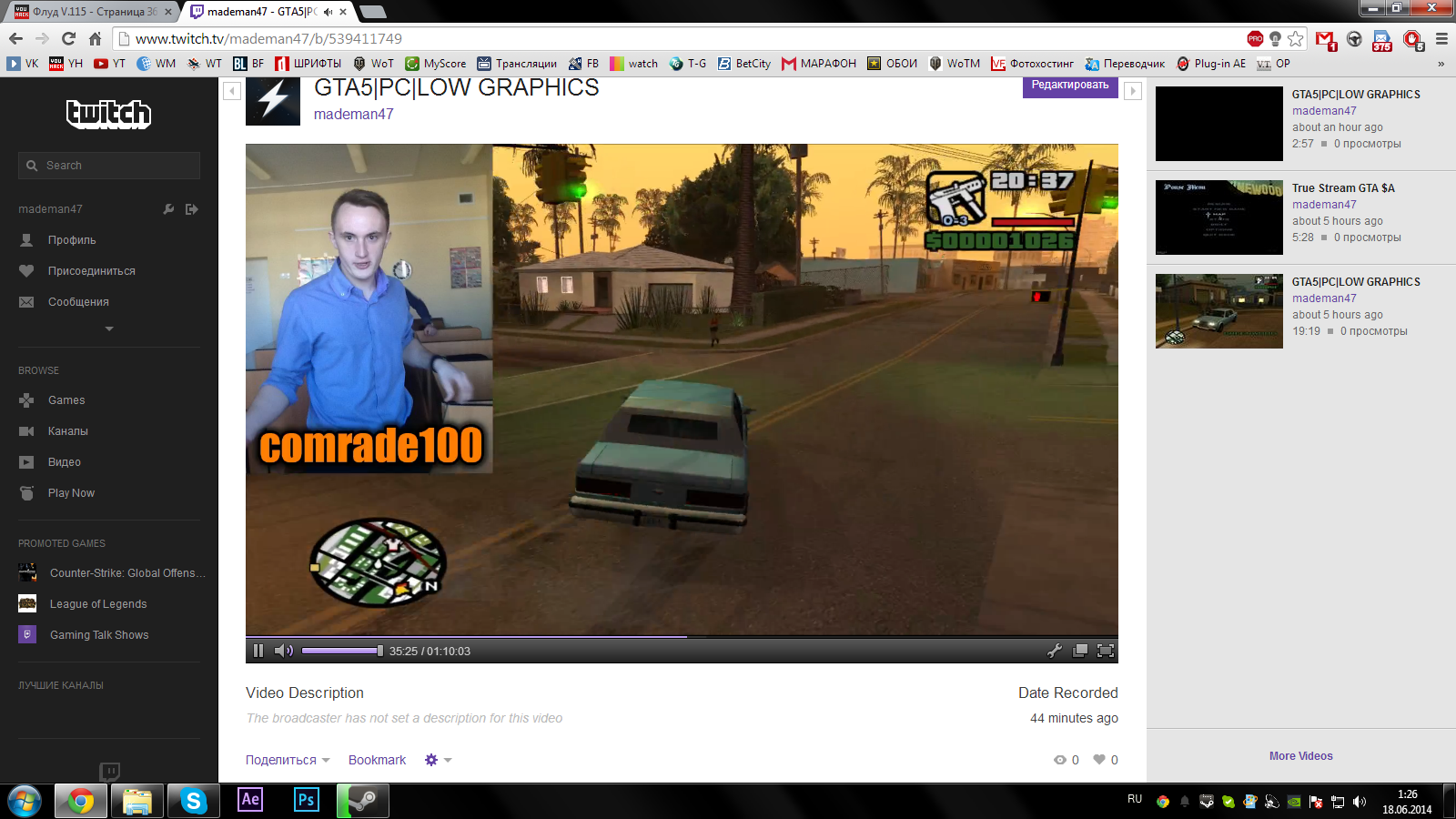Mute the video with speaker icon
The height and width of the screenshot is (819, 1456).
tap(284, 651)
